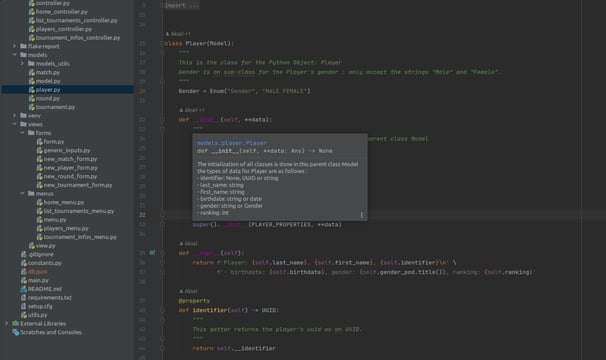The width and height of the screenshot is (606, 360).
Task: Expand the collapsed import ... block
Action: (182, 5)
